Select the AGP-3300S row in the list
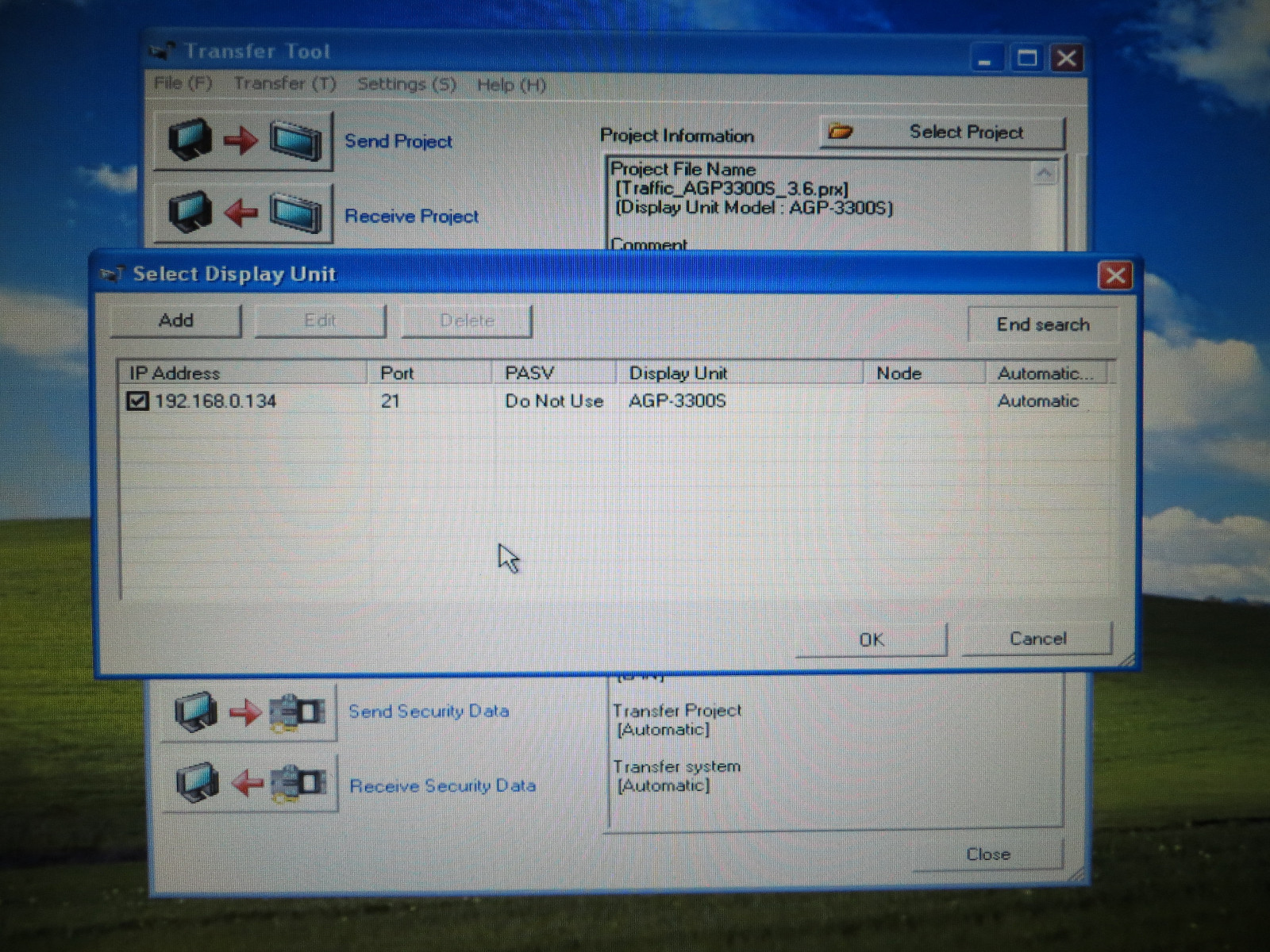1270x952 pixels. [x=677, y=401]
